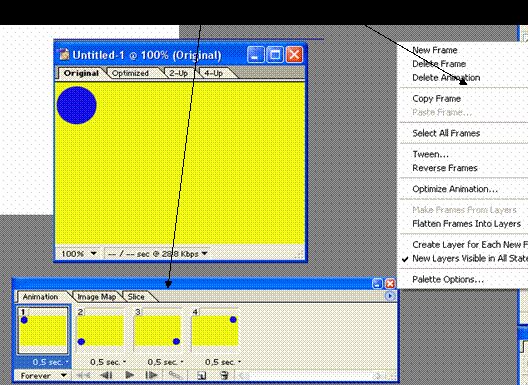Rewind to first frame icon
Image resolution: width=528 pixels, height=385 pixels.
84,375
